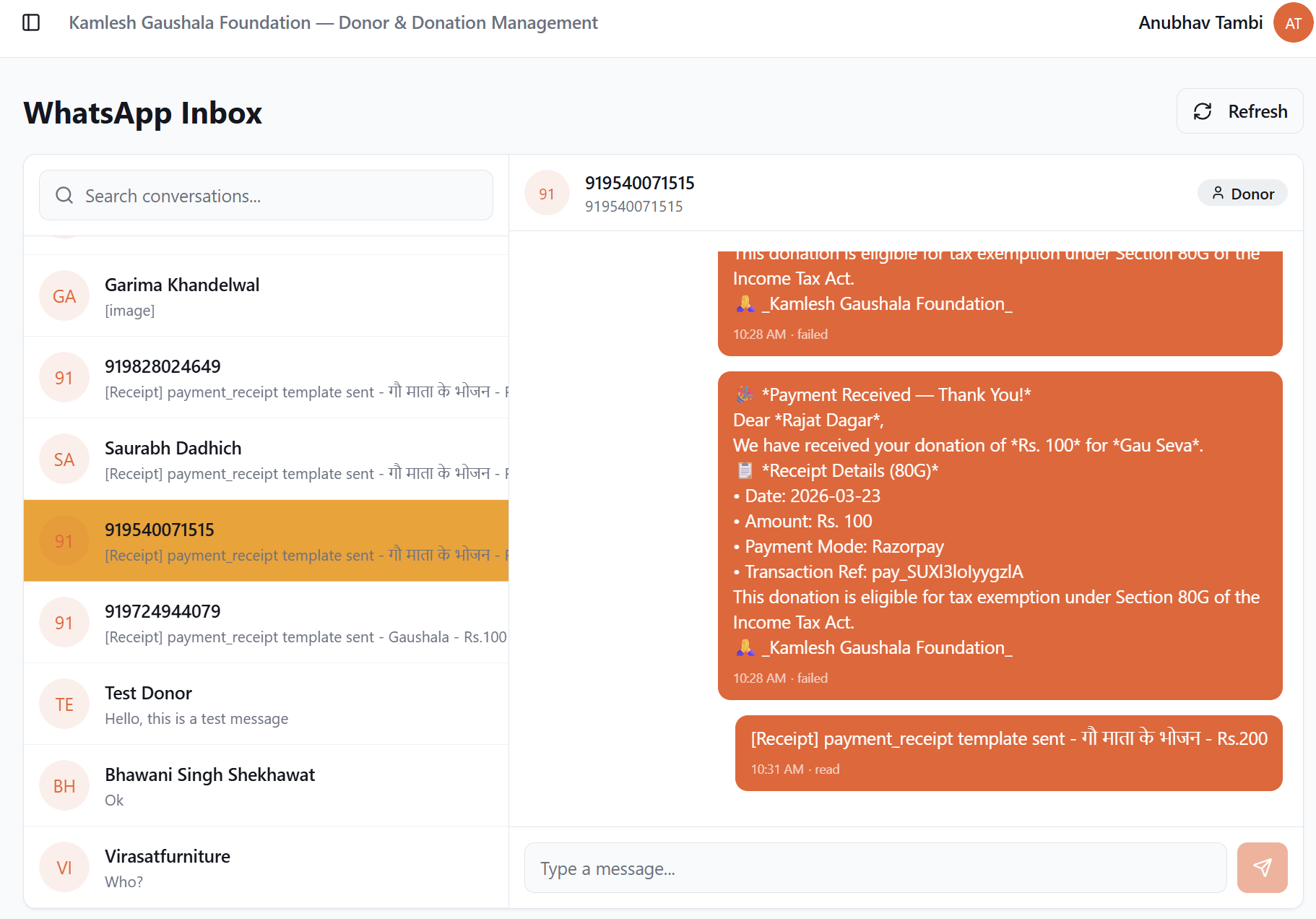
Task: Open the Saurabh Dadhich conversation
Action: tap(266, 459)
